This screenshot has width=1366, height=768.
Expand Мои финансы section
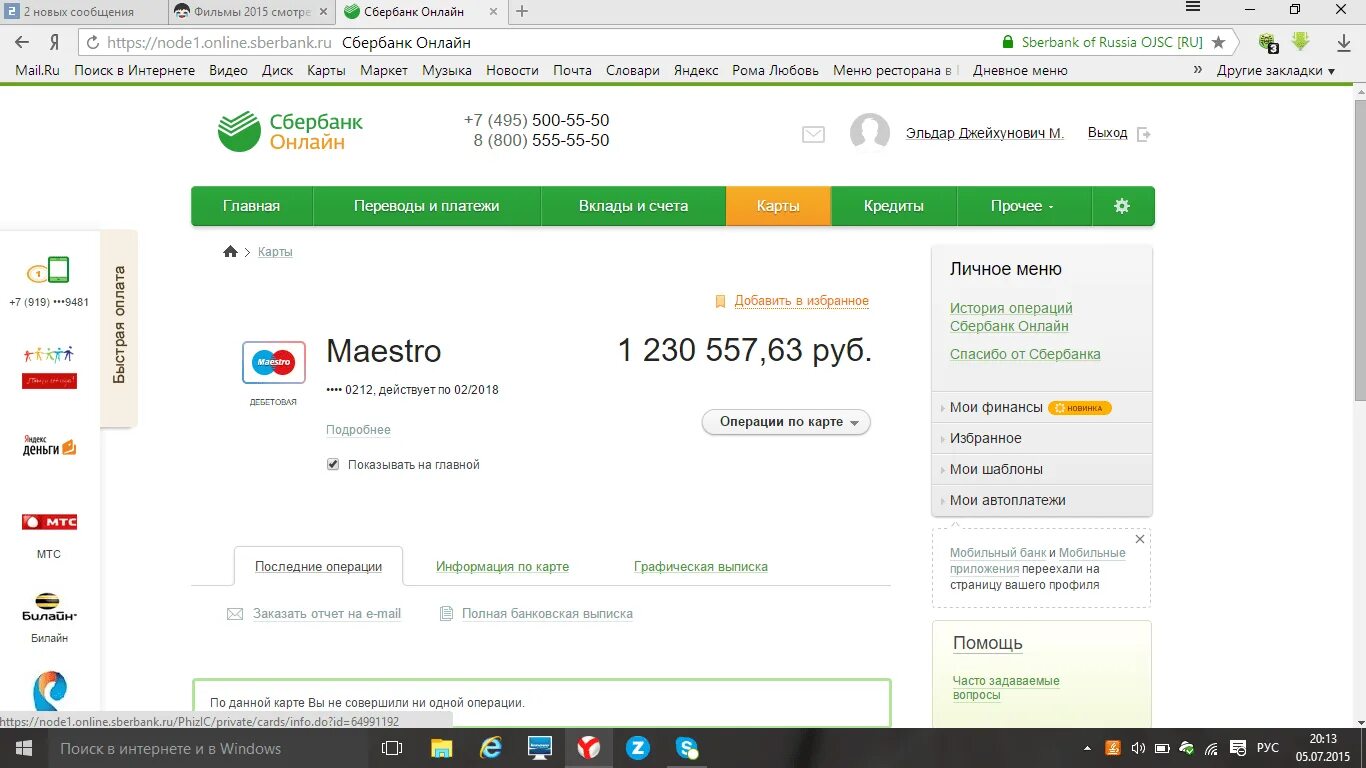click(x=1041, y=407)
